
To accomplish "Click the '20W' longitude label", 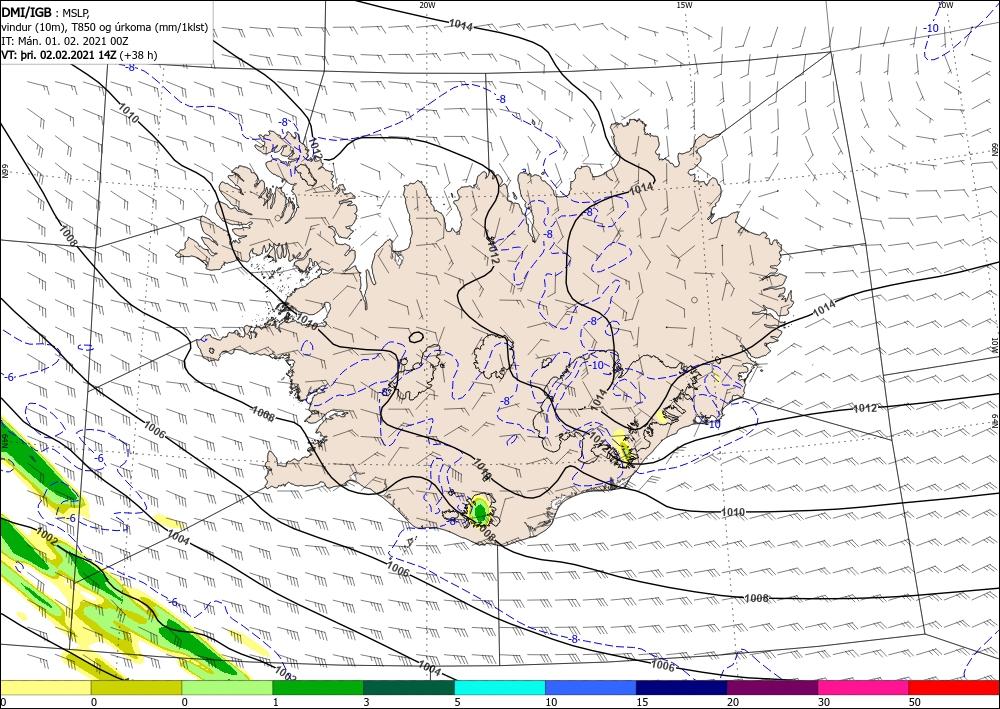I will click(x=427, y=4).
